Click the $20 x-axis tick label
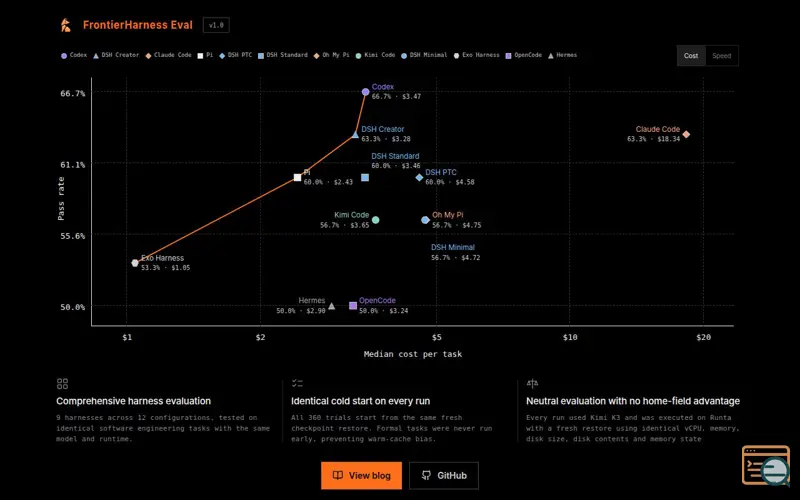800x500 pixels. pos(703,337)
